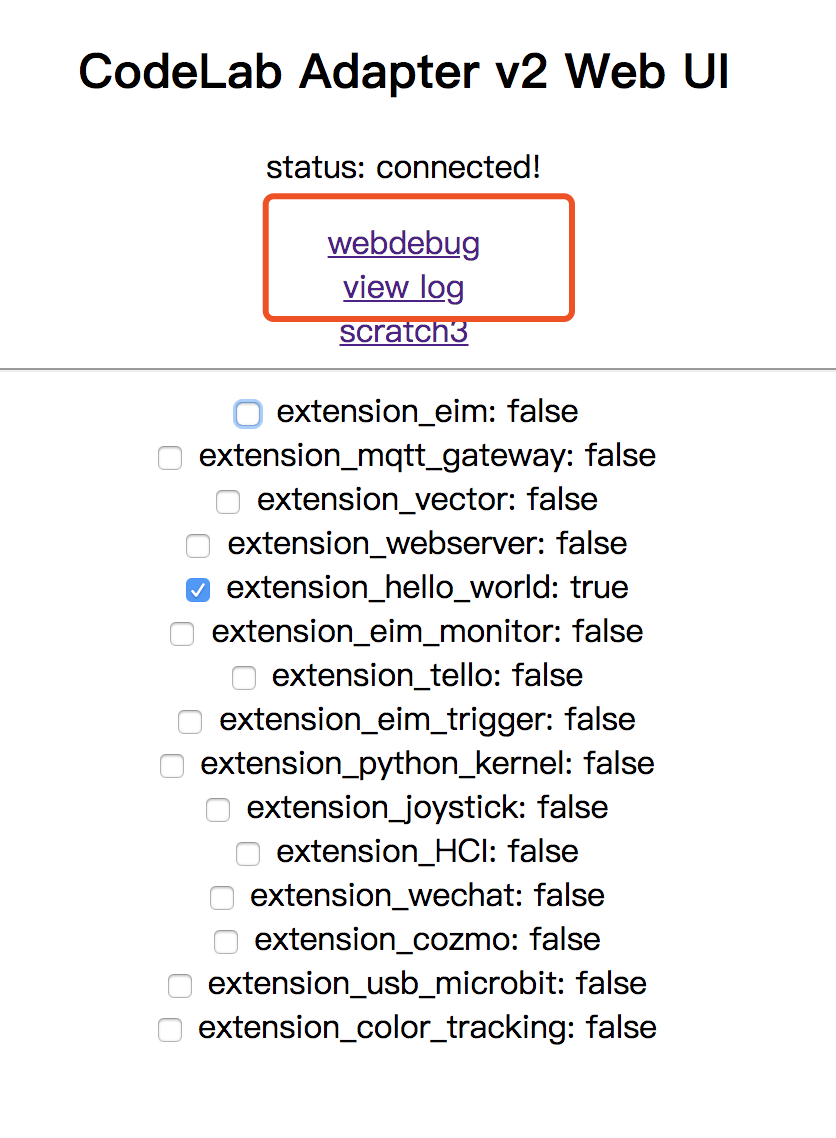Open the scratch3 link
The image size is (836, 1138).
click(403, 332)
